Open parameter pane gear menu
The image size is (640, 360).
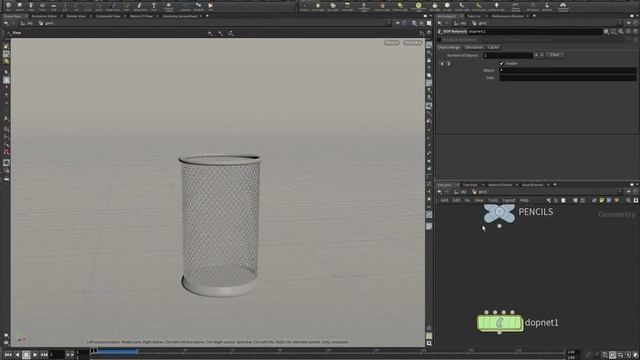(606, 31)
